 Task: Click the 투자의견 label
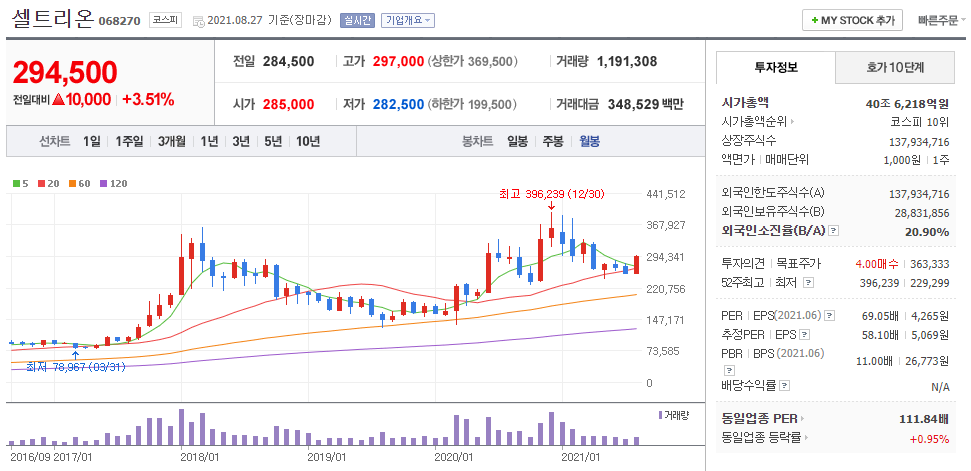pyautogui.click(x=744, y=264)
